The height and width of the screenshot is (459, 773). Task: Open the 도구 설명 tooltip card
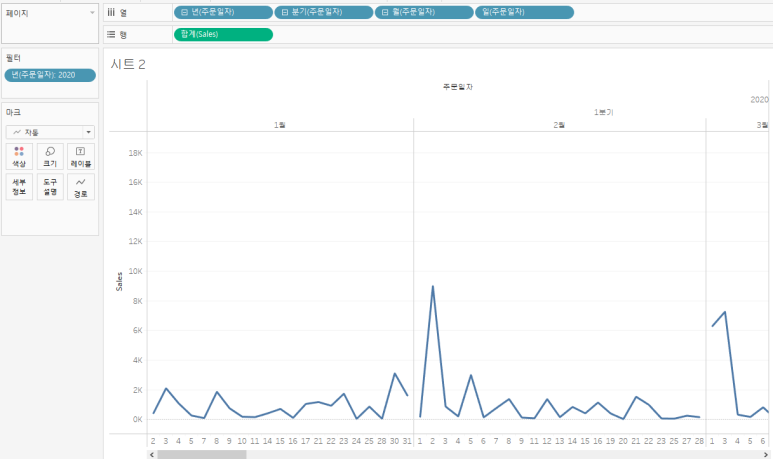coord(50,187)
